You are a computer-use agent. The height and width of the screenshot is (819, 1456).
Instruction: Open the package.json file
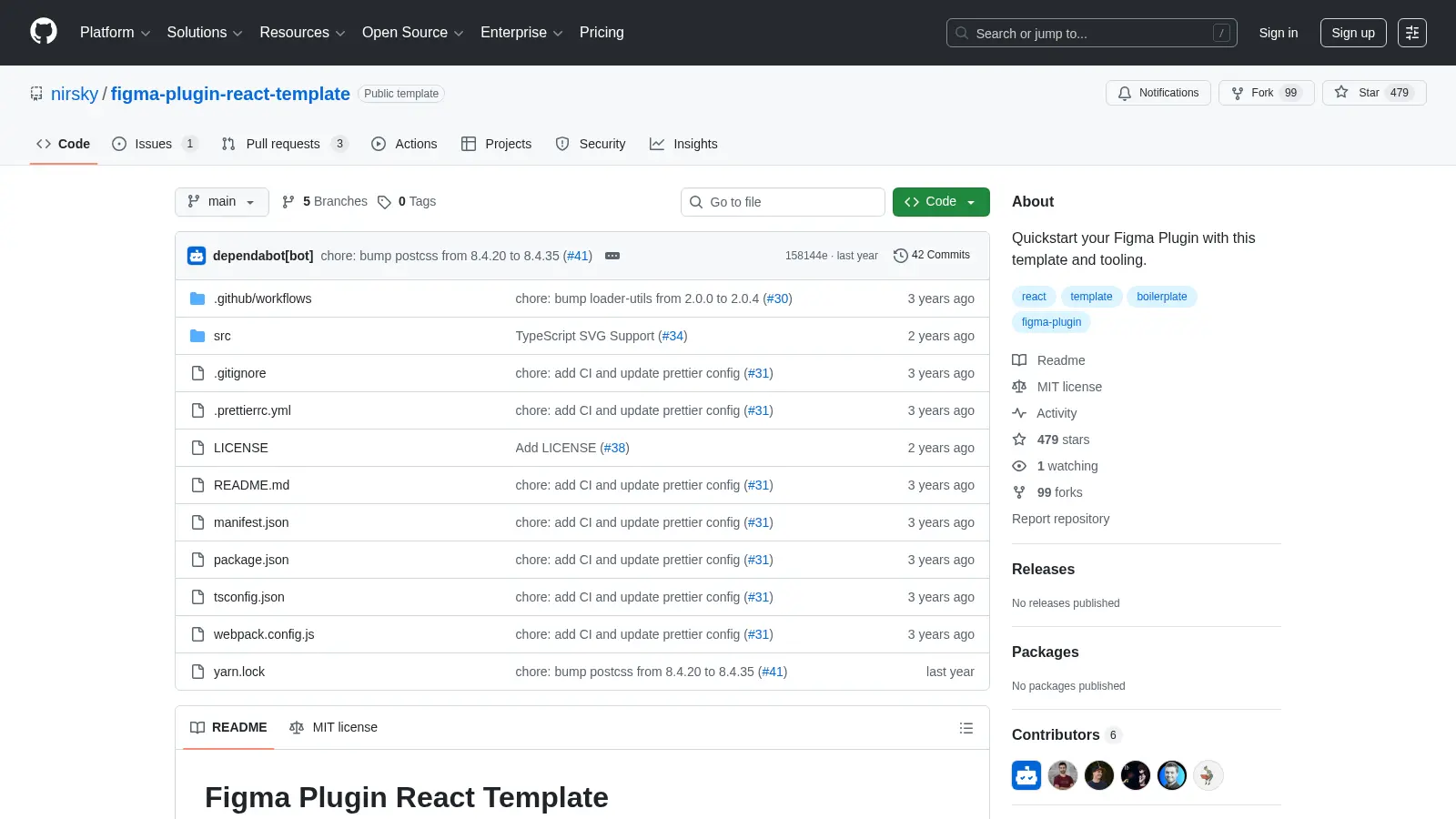[251, 560]
